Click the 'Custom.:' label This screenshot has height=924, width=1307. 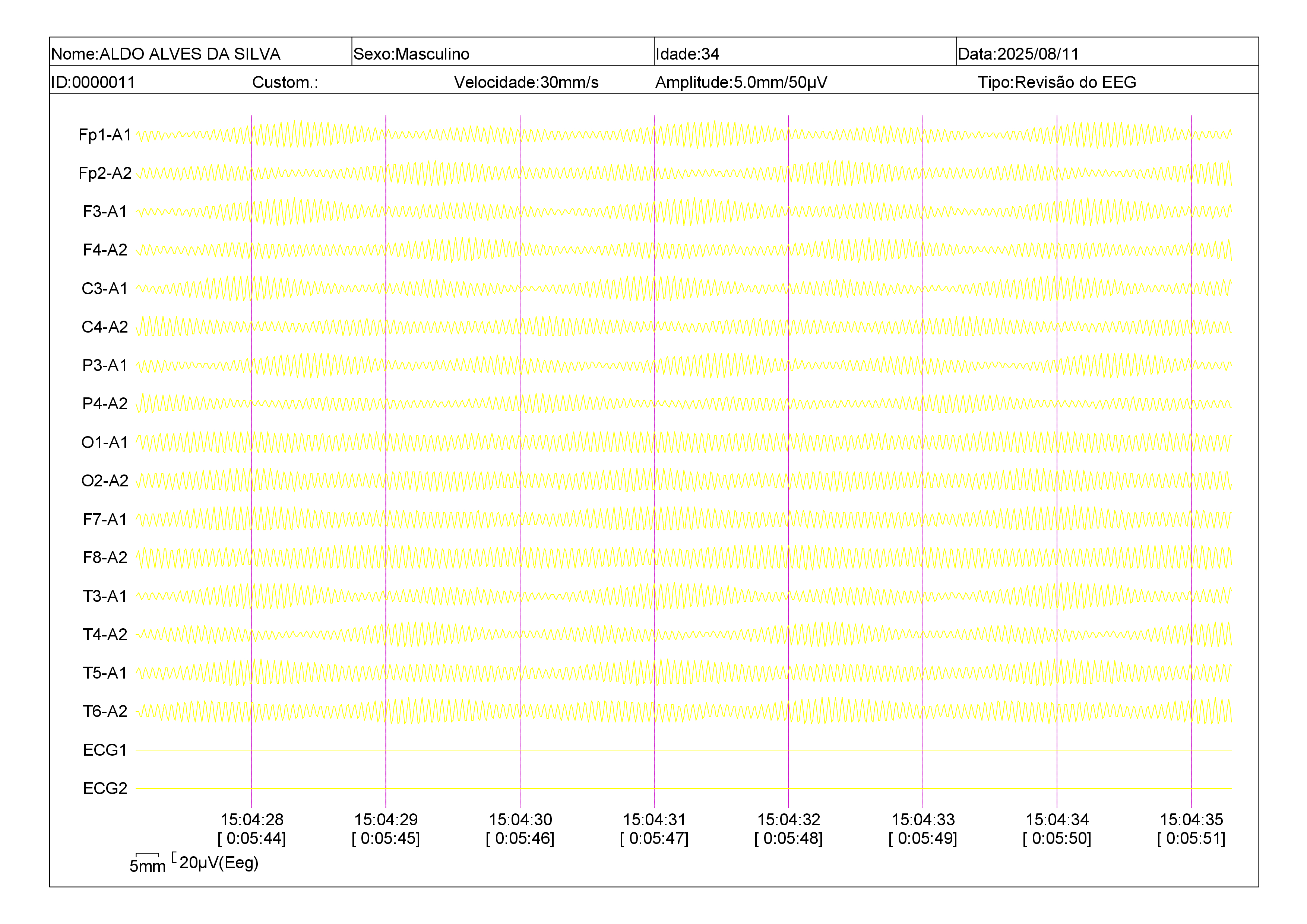(285, 83)
